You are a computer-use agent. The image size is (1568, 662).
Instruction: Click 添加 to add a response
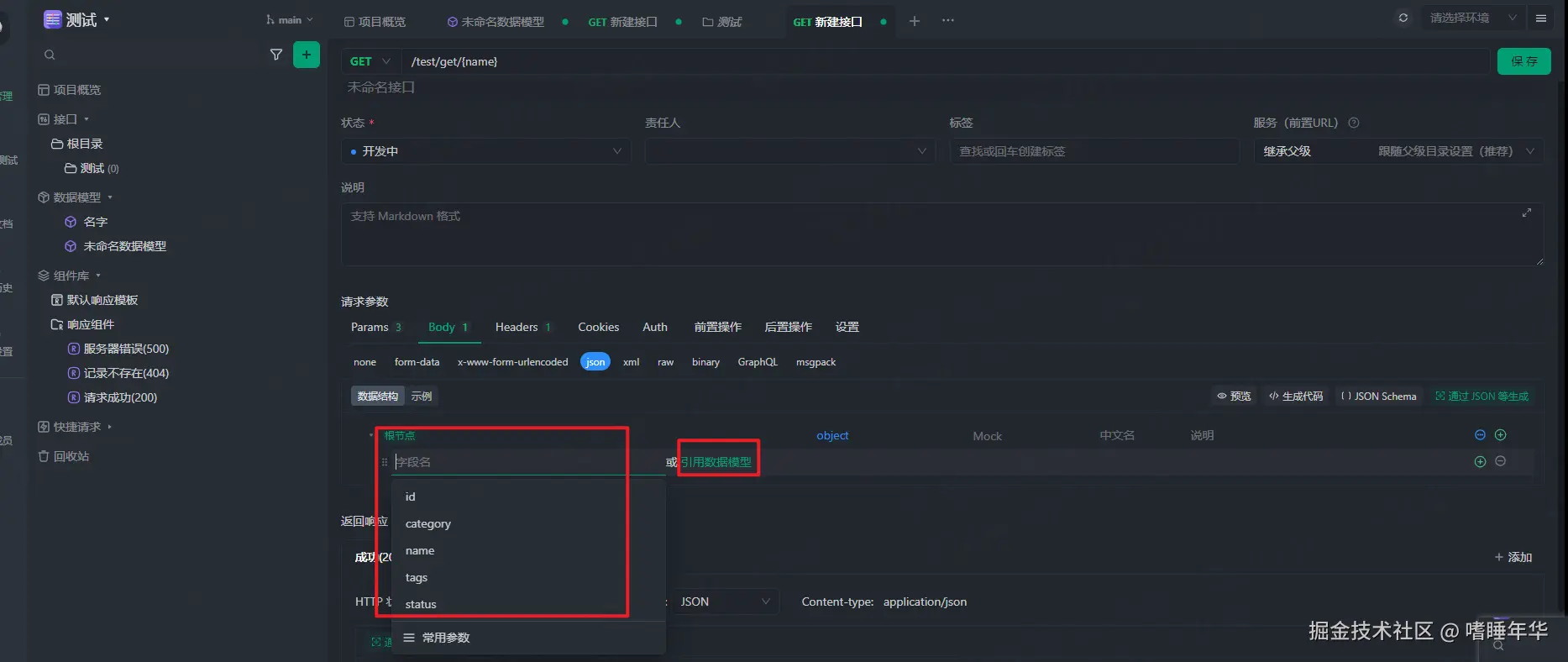coord(1513,557)
